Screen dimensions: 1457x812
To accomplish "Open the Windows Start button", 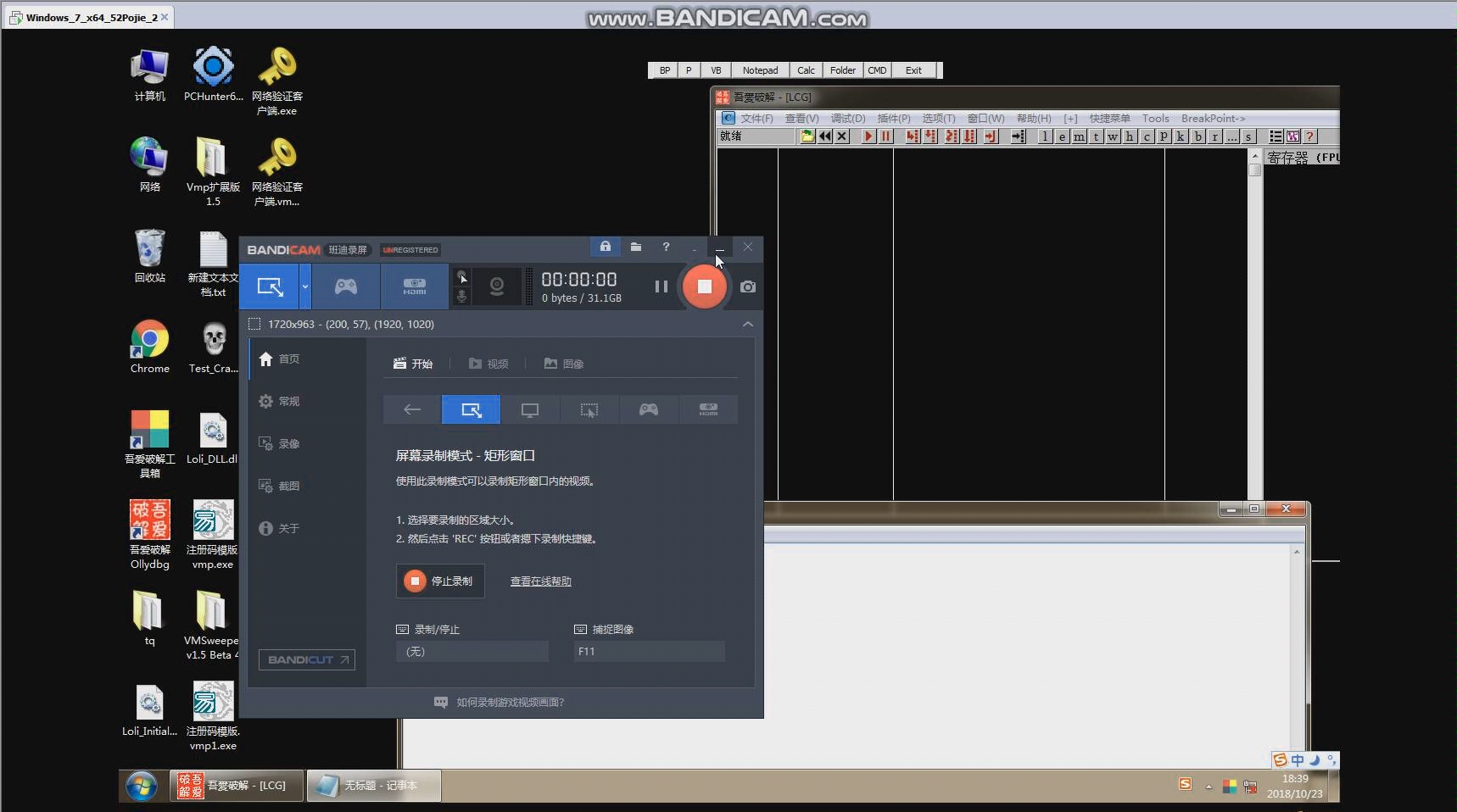I will coord(142,786).
